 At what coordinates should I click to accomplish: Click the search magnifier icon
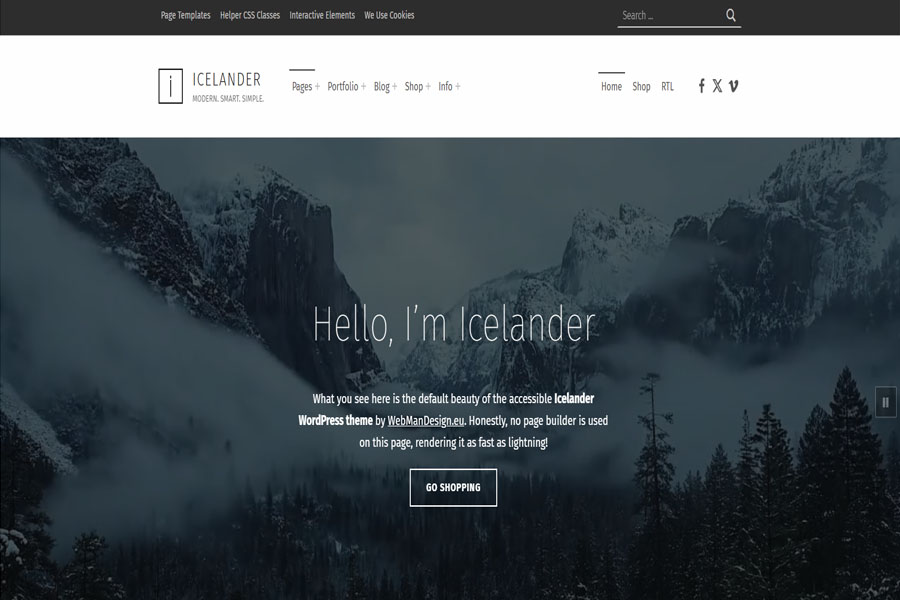[730, 15]
